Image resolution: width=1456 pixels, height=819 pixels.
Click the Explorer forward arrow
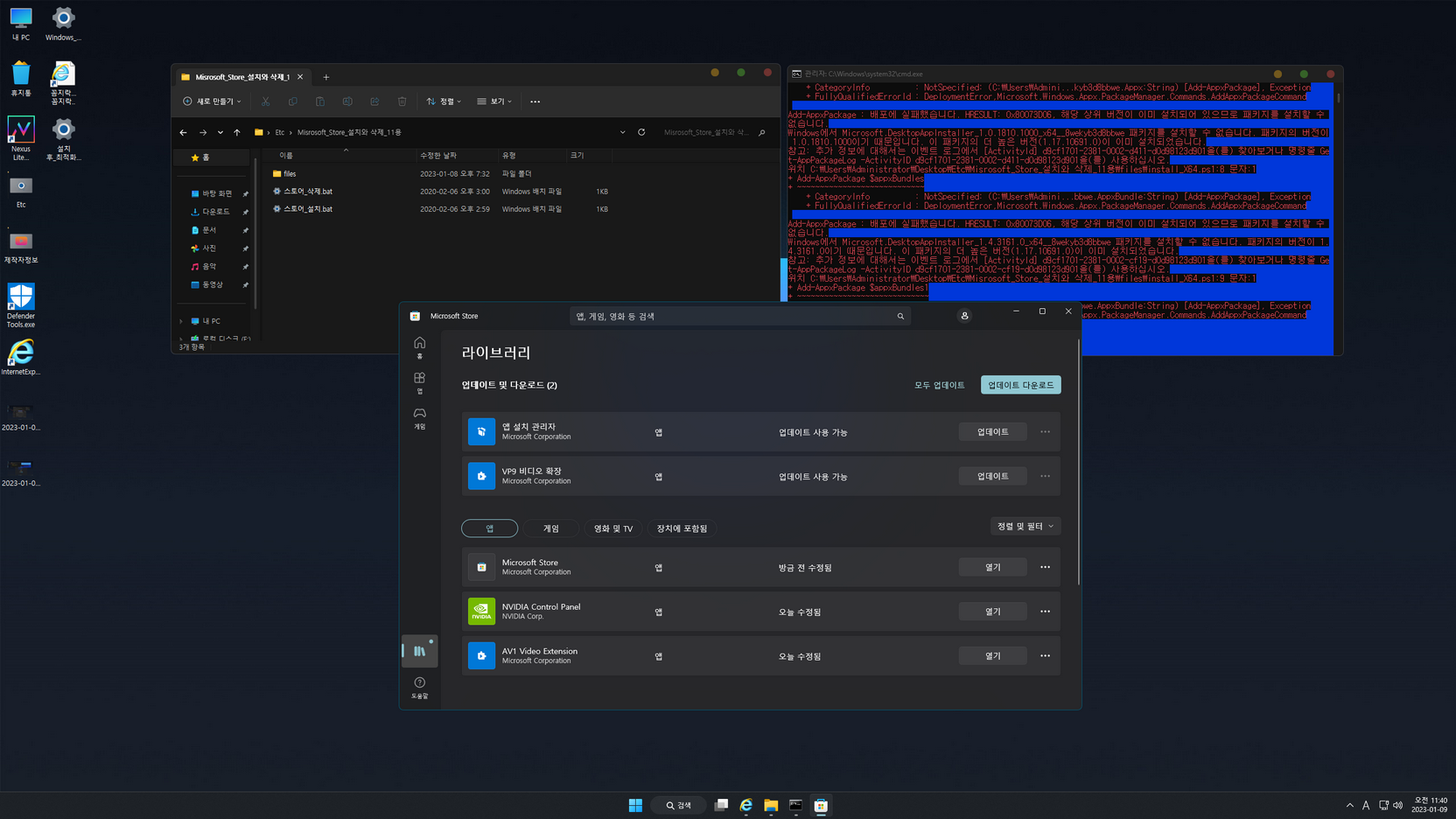click(x=202, y=132)
